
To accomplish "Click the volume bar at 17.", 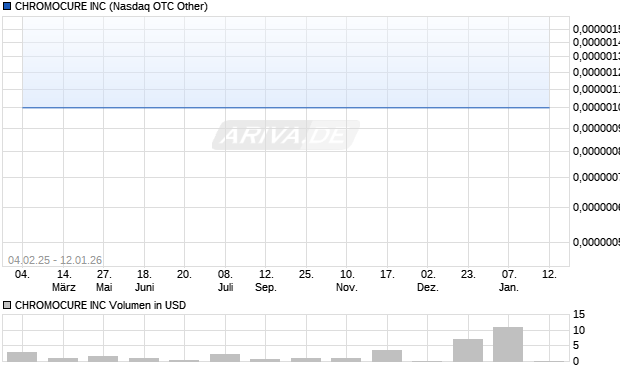I will (x=387, y=356).
